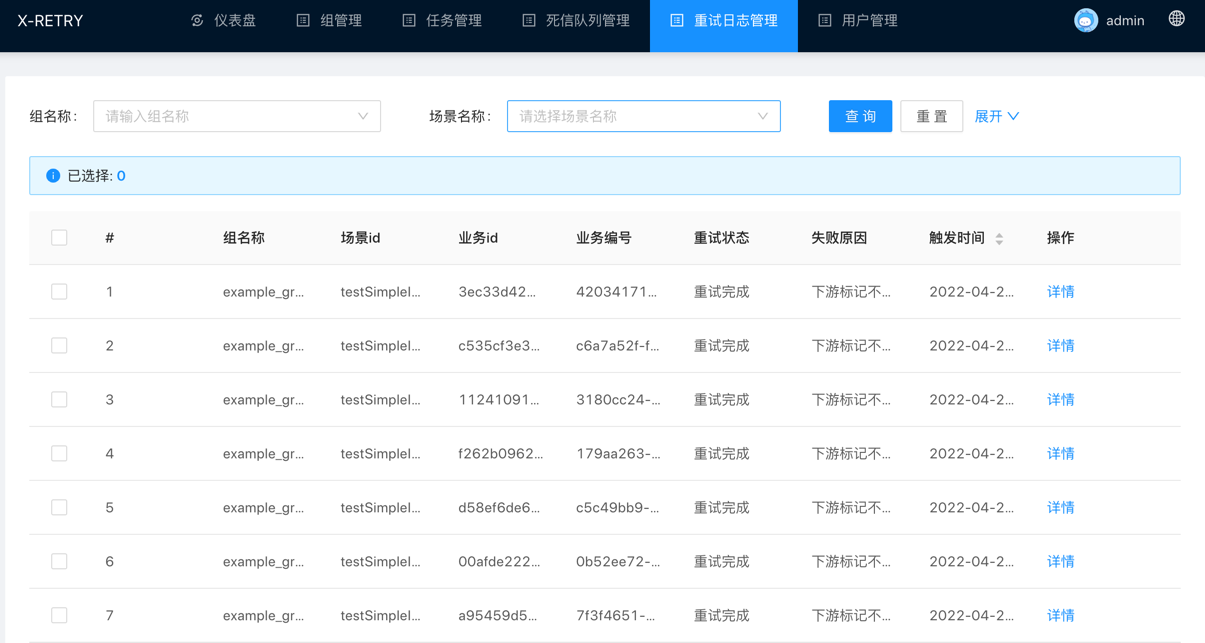Click the 死信队列管理 menu icon

[529, 21]
